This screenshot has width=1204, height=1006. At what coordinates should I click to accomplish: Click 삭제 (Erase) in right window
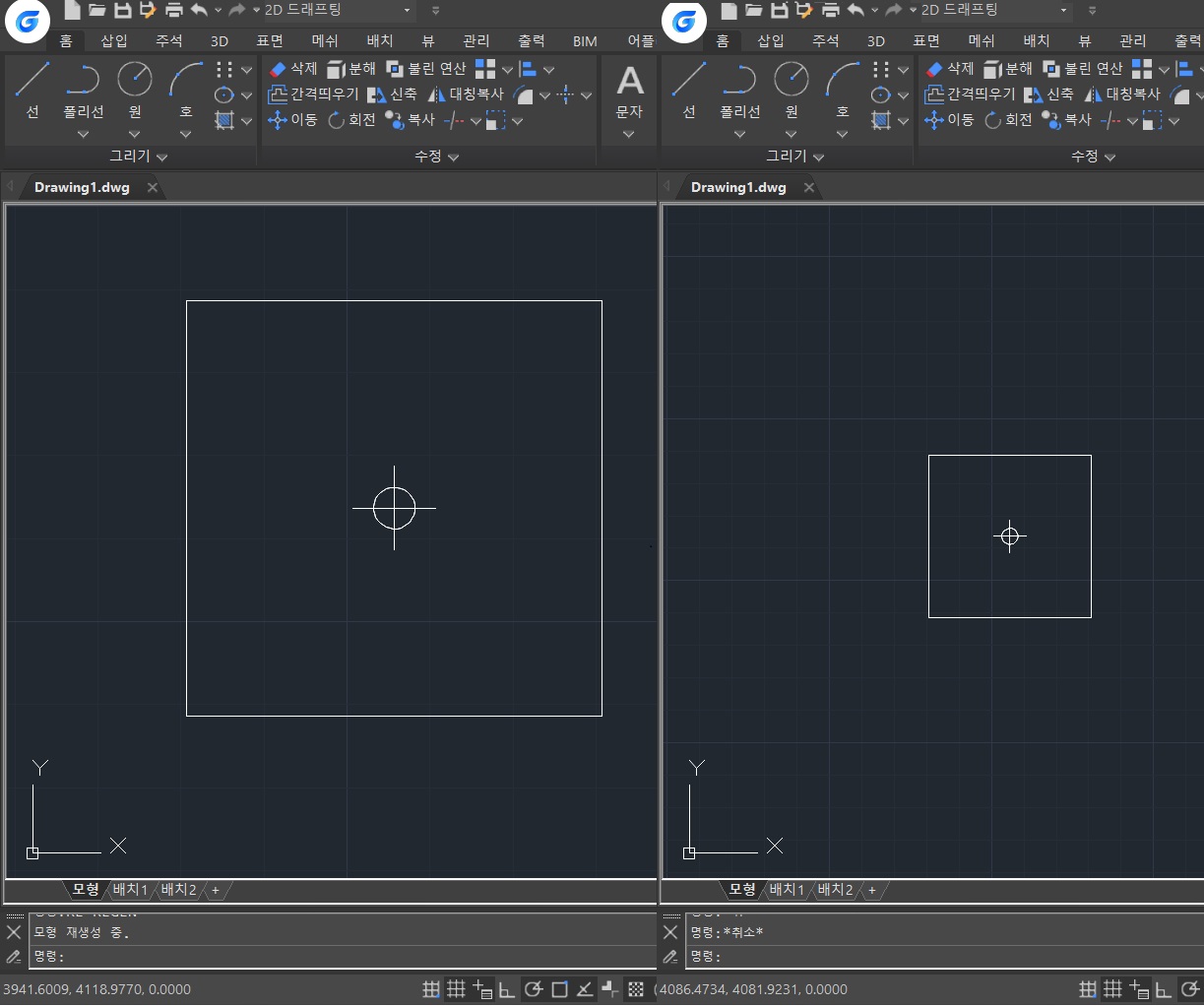(x=950, y=69)
